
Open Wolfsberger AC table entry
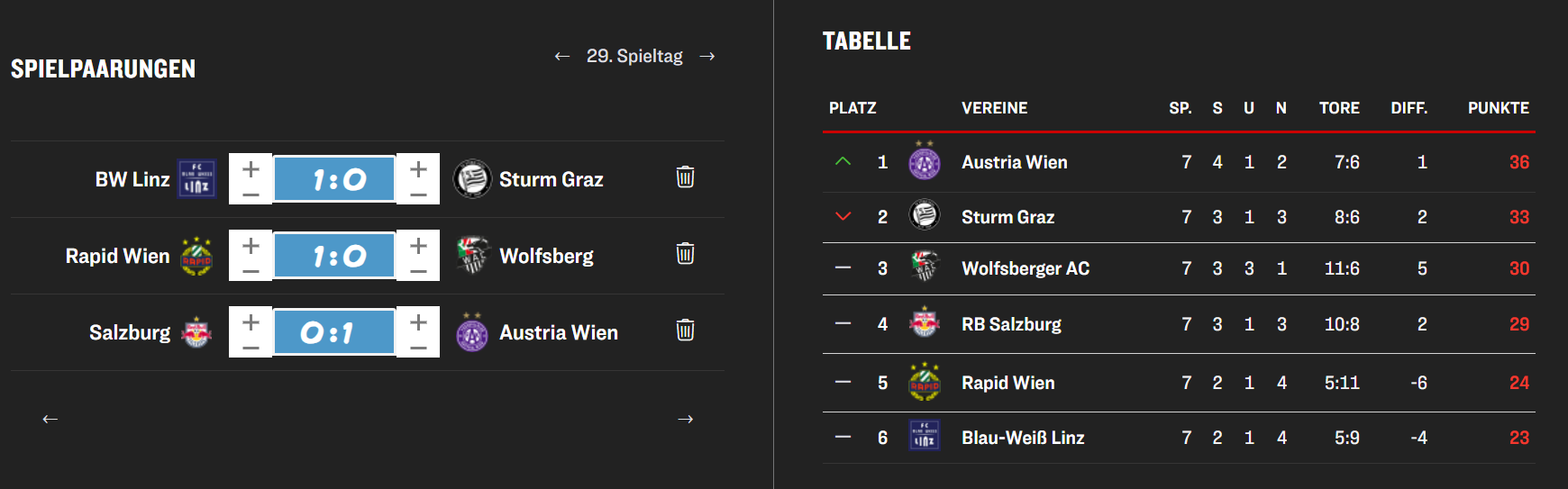tap(1025, 269)
